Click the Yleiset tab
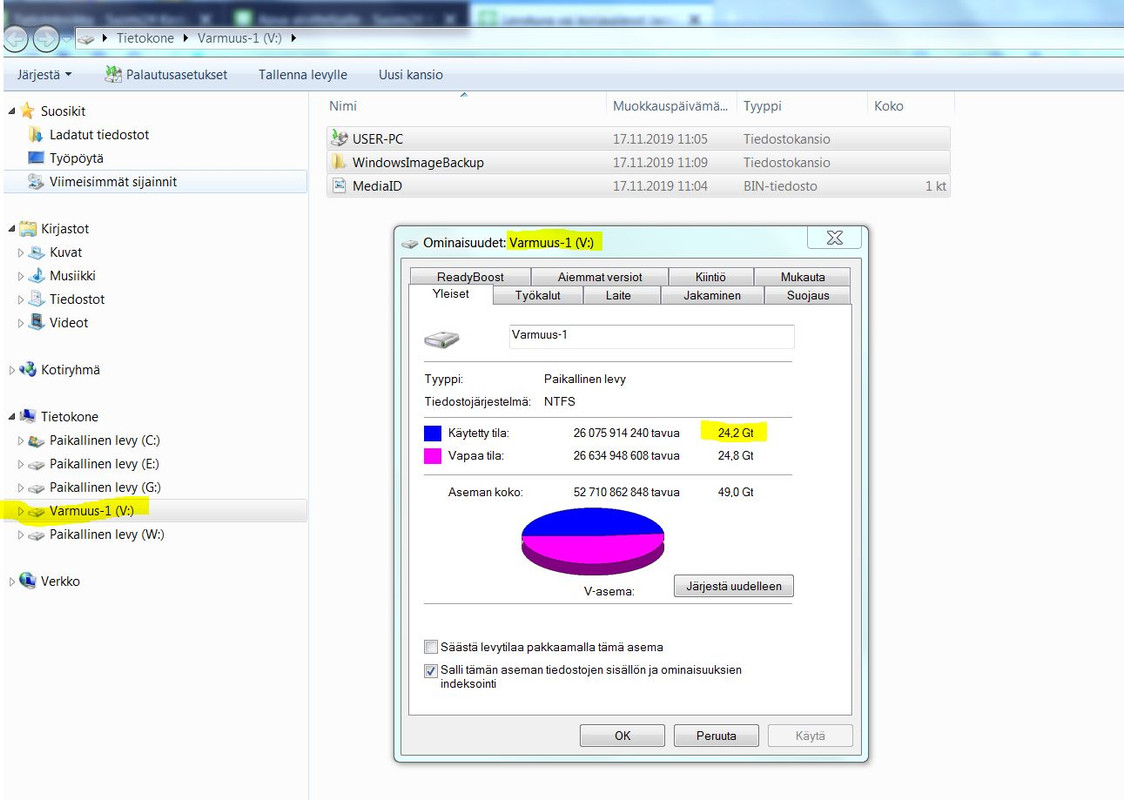 tap(451, 294)
